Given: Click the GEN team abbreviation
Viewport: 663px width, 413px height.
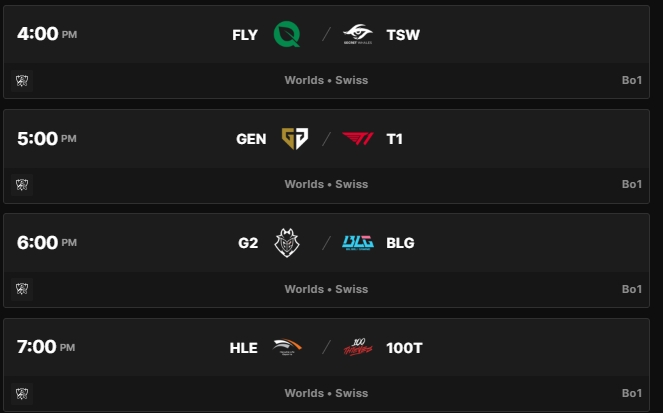Looking at the screenshot, I should click(251, 139).
